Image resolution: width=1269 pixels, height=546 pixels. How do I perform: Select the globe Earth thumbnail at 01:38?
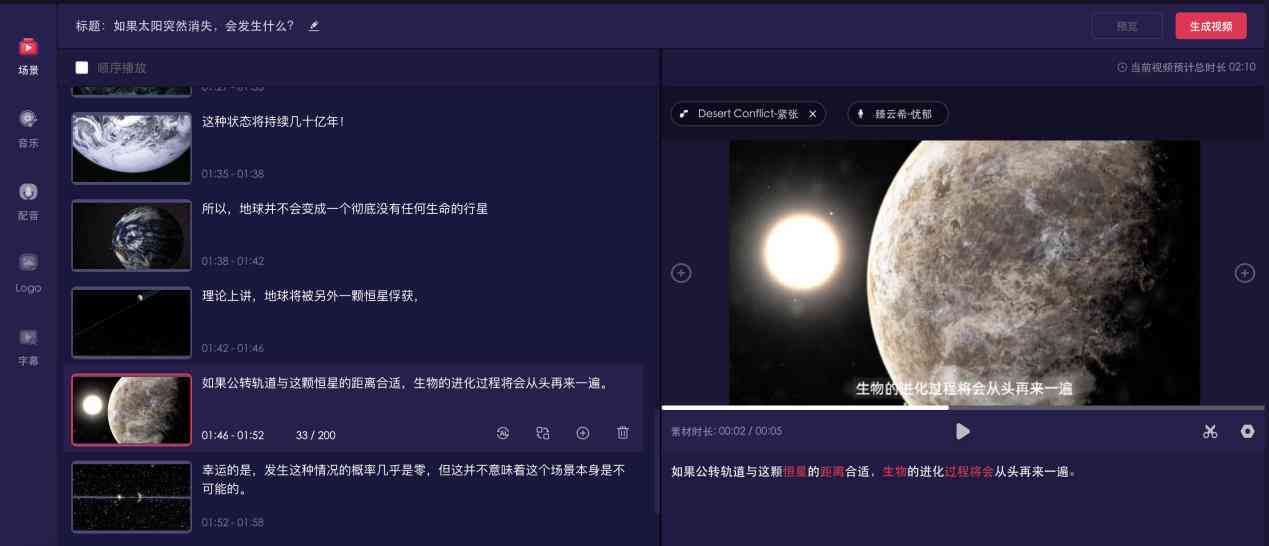(x=131, y=235)
